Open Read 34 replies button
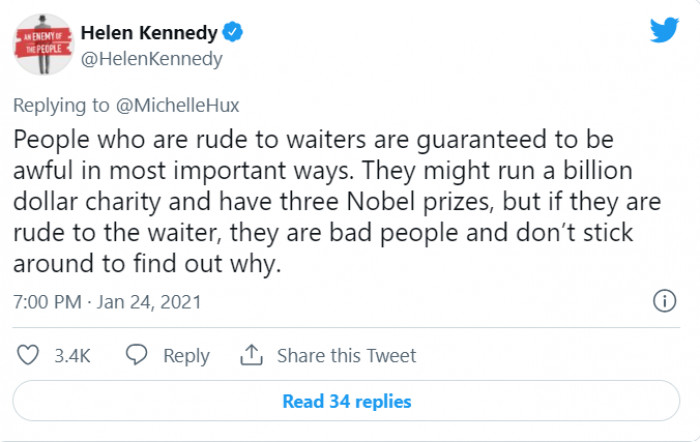700x442 pixels. (347, 401)
